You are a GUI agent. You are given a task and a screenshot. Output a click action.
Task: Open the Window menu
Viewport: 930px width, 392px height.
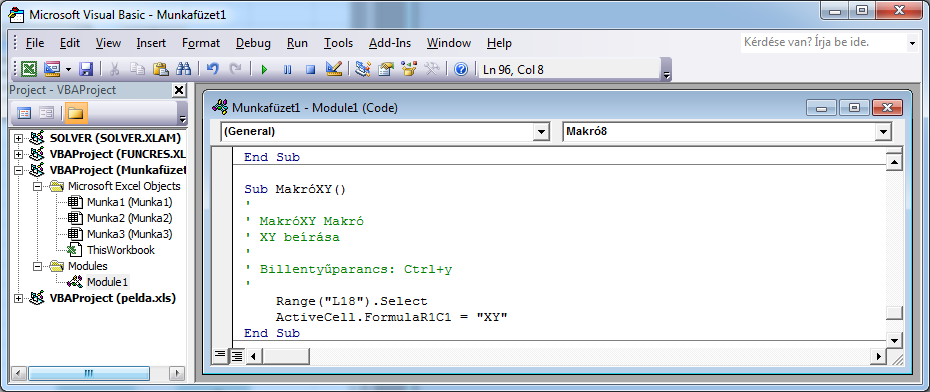tap(449, 43)
